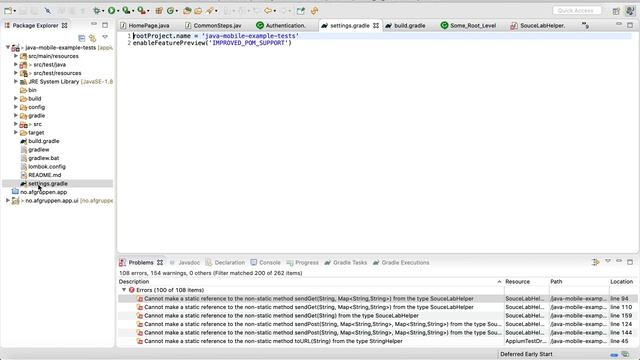The height and width of the screenshot is (360, 640).
Task: Expand the JRE System Library node
Action: coord(16,82)
